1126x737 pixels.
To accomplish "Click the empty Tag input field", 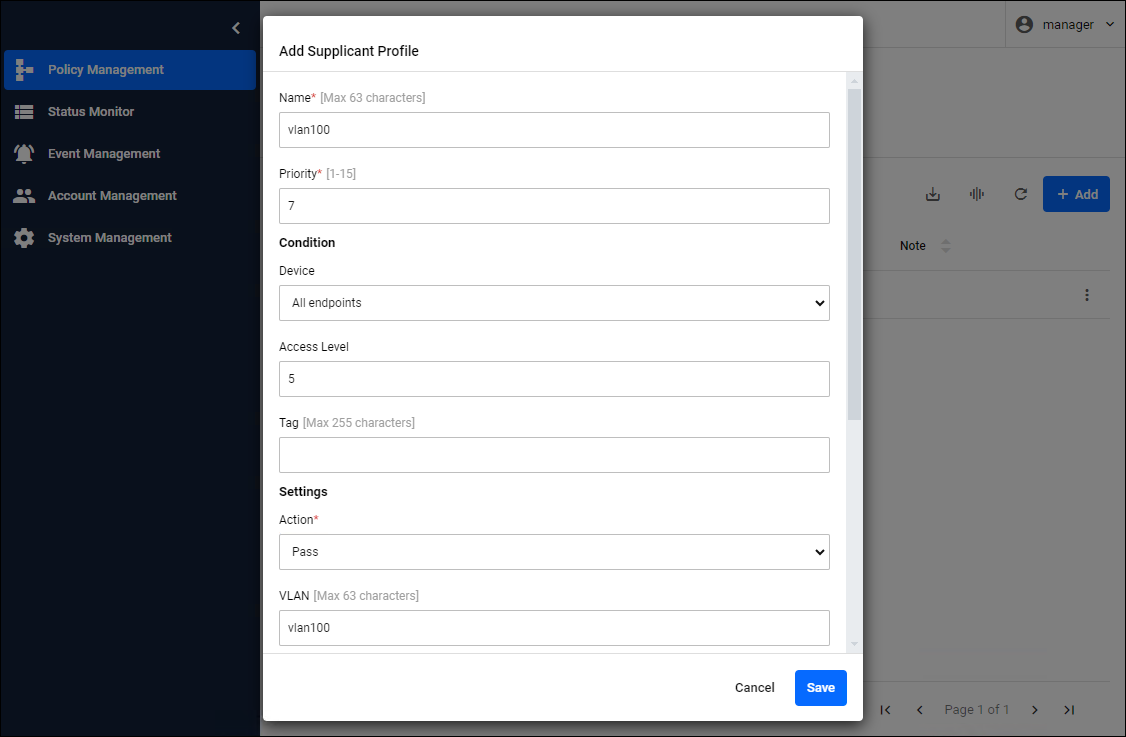I will (x=554, y=455).
